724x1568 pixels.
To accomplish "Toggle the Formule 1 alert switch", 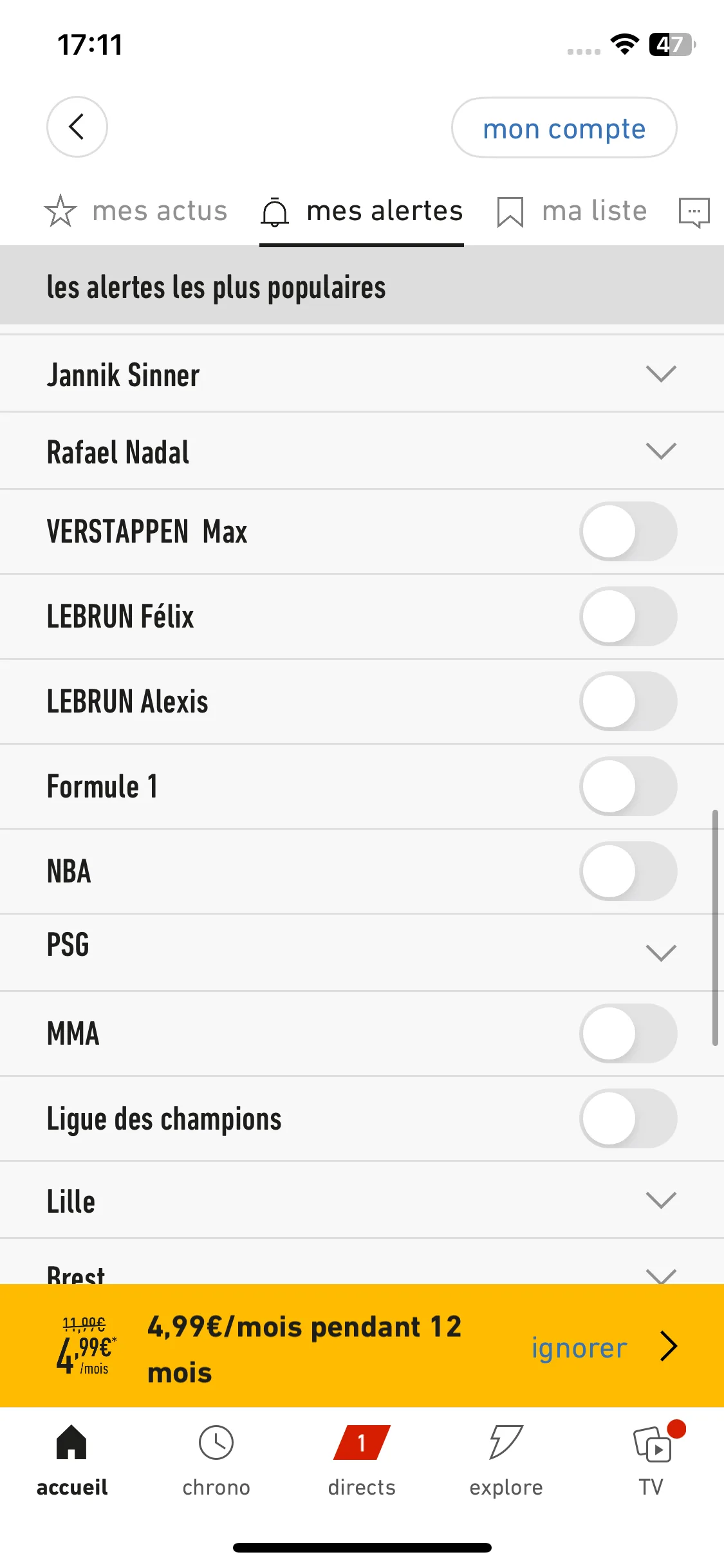I will point(628,787).
